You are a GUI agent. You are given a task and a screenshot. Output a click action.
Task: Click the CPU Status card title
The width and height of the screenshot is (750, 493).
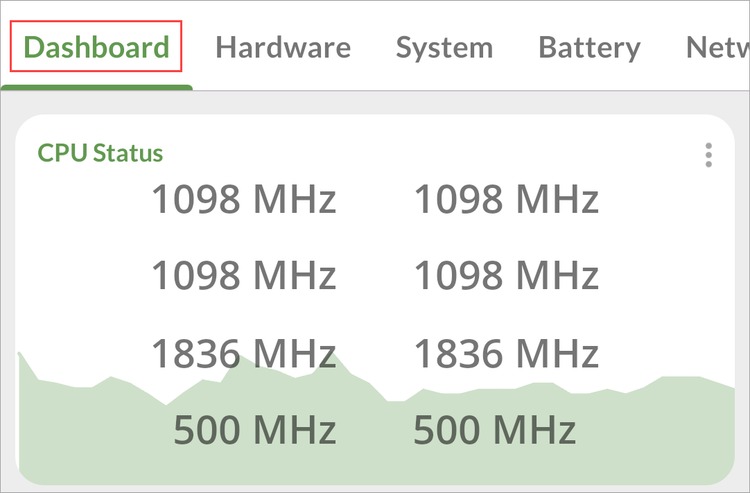tap(100, 153)
